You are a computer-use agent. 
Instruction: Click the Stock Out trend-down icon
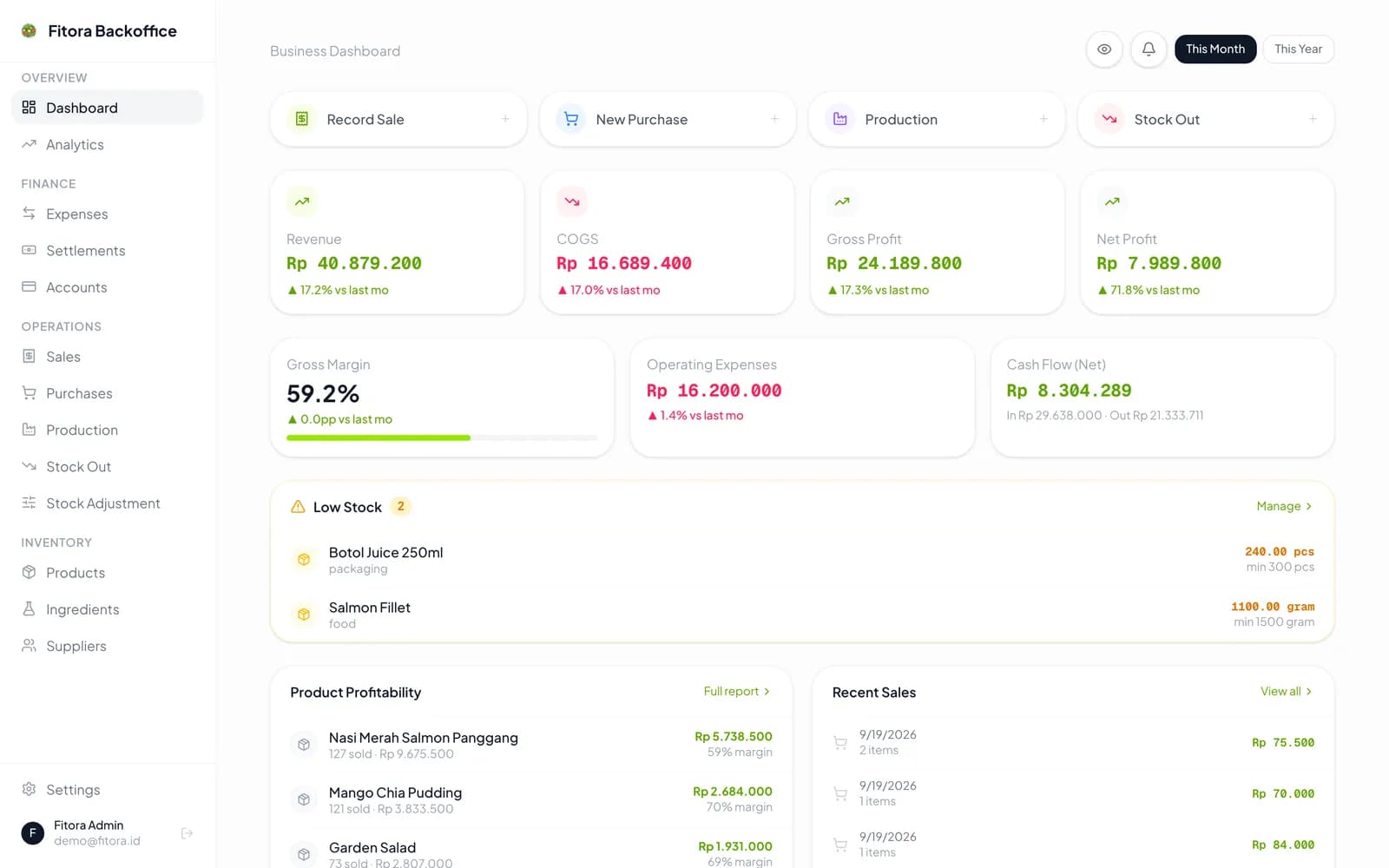point(1109,119)
